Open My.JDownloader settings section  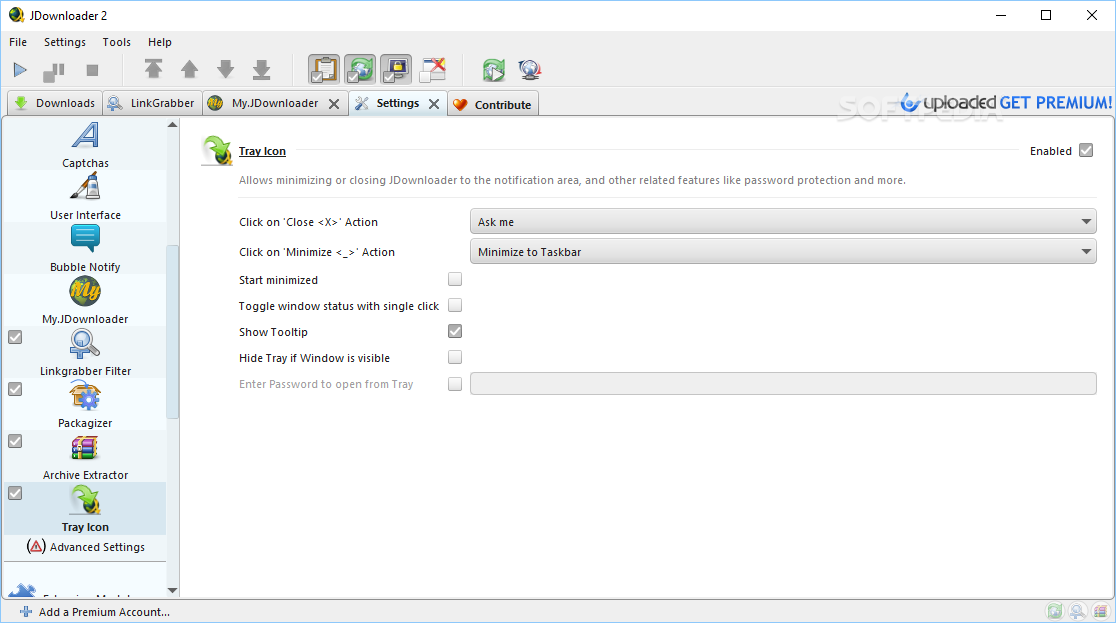tap(85, 300)
